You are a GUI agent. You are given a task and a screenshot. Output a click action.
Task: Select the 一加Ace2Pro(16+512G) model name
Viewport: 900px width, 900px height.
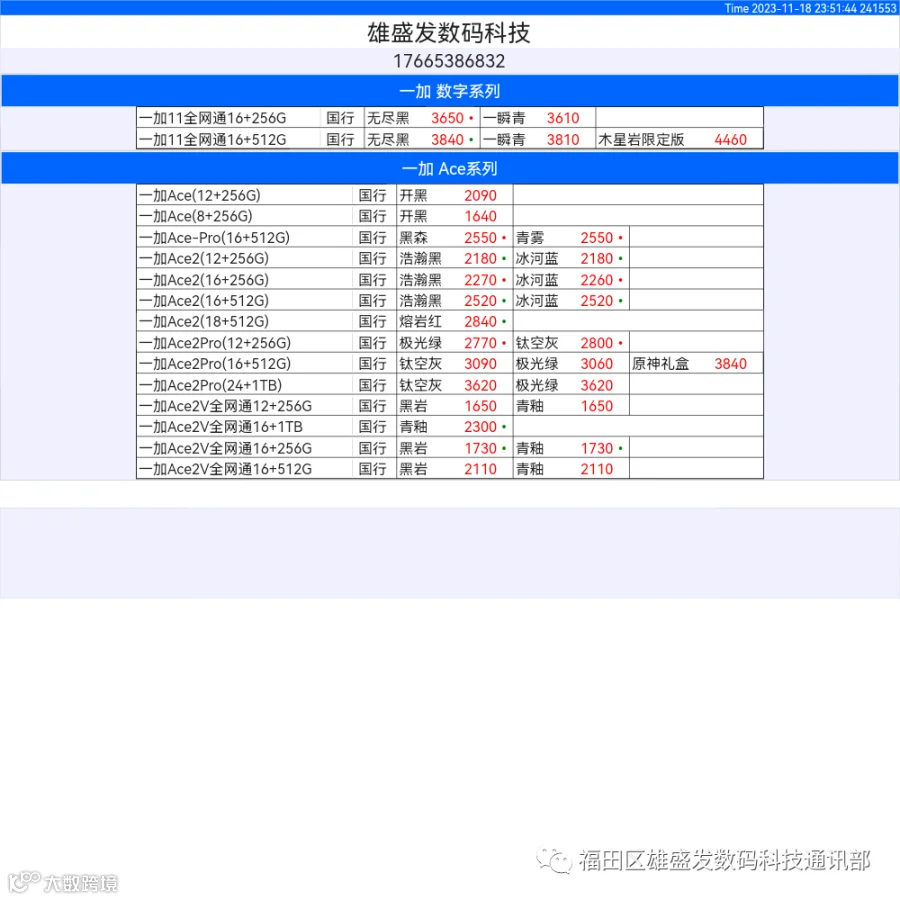(215, 364)
